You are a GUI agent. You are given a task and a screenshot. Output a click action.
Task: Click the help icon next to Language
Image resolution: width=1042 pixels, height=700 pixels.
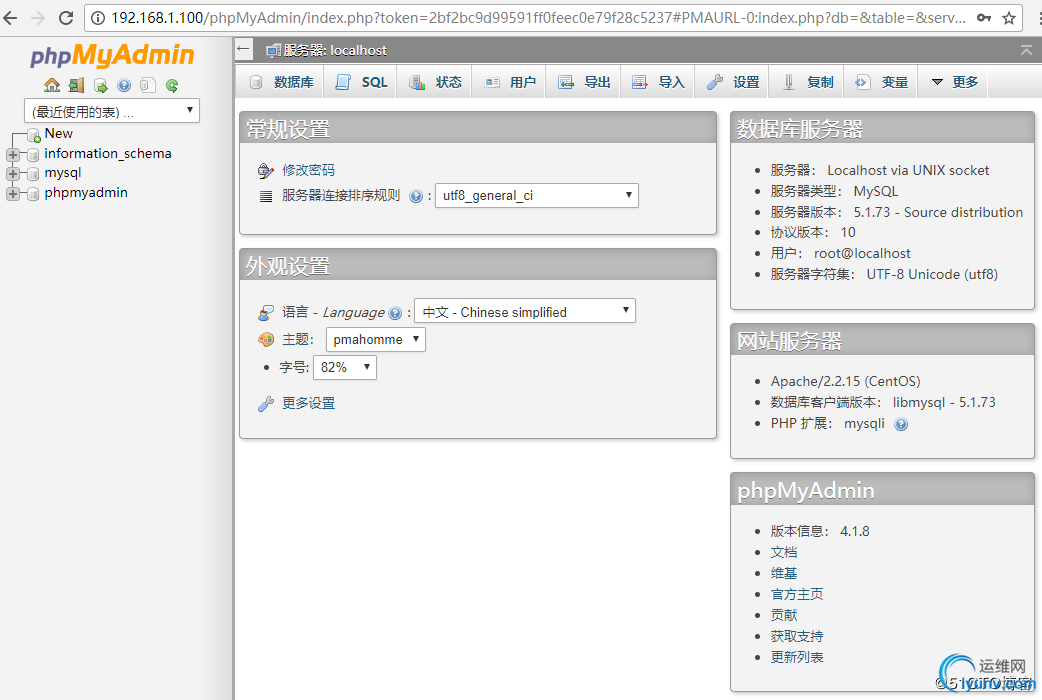395,313
